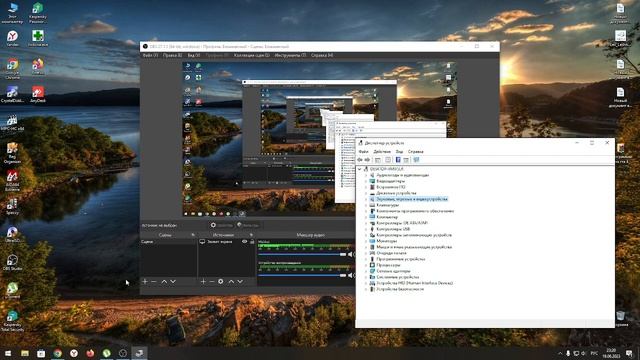Click the clock in the system tray
This screenshot has height=360, width=640.
point(611,353)
